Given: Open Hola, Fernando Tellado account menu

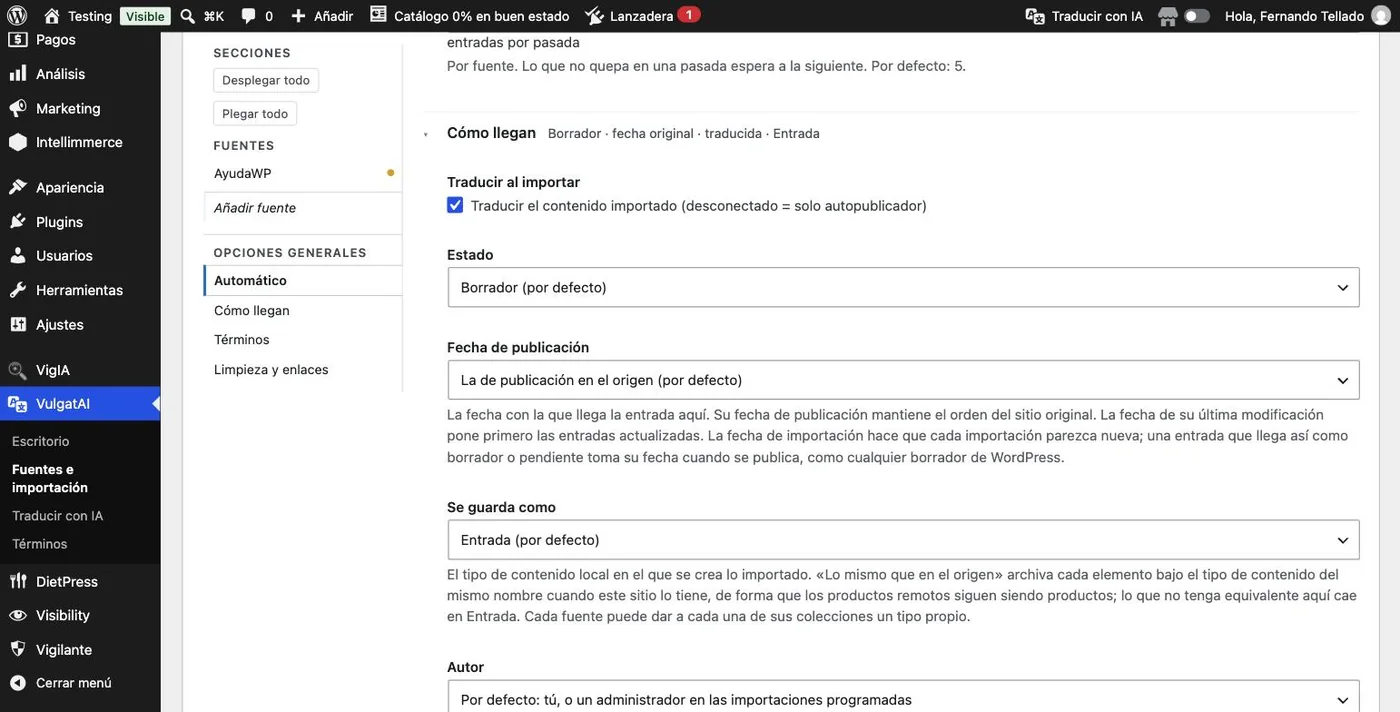Looking at the screenshot, I should [x=1306, y=16].
